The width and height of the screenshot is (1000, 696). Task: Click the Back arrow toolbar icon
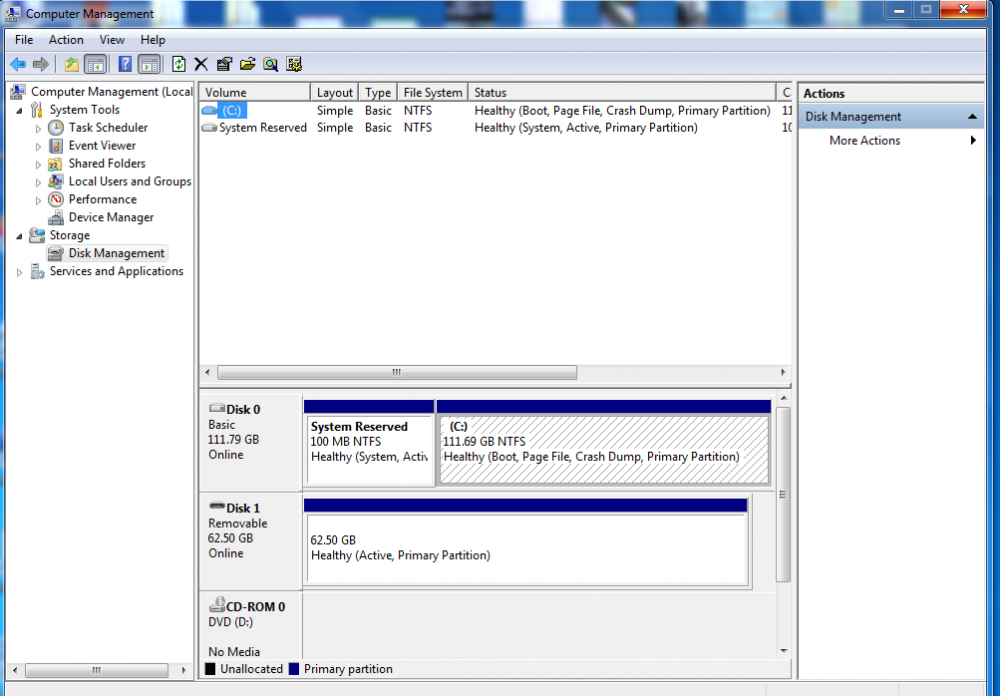18,64
